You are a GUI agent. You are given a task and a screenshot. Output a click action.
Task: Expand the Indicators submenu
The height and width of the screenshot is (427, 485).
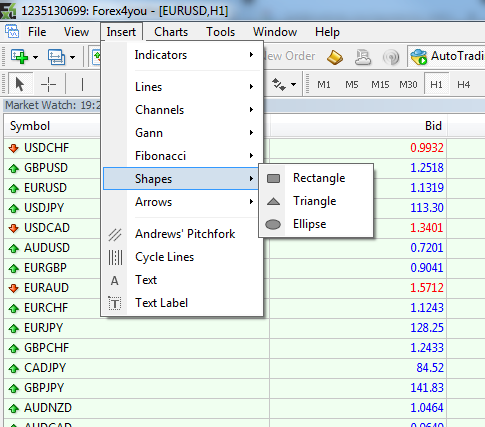point(182,55)
